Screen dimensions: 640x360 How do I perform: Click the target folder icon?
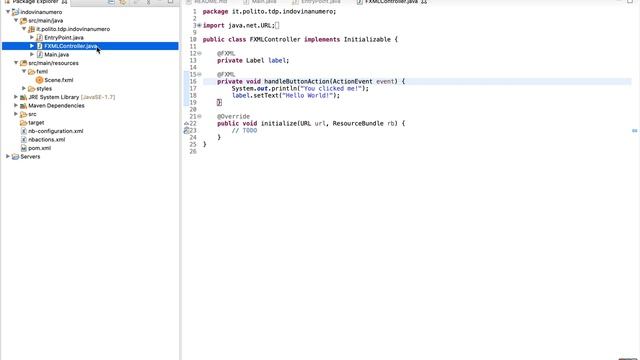(24, 122)
